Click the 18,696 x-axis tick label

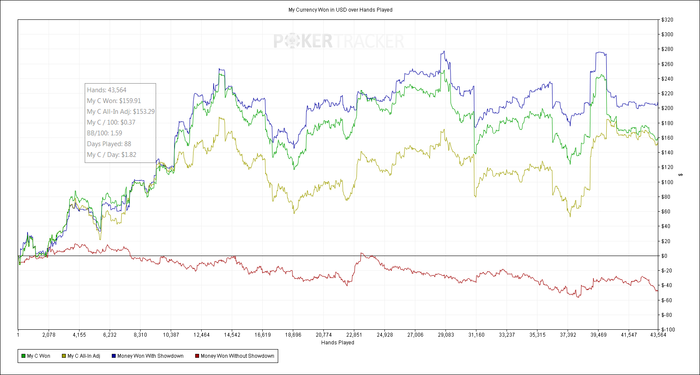293,334
